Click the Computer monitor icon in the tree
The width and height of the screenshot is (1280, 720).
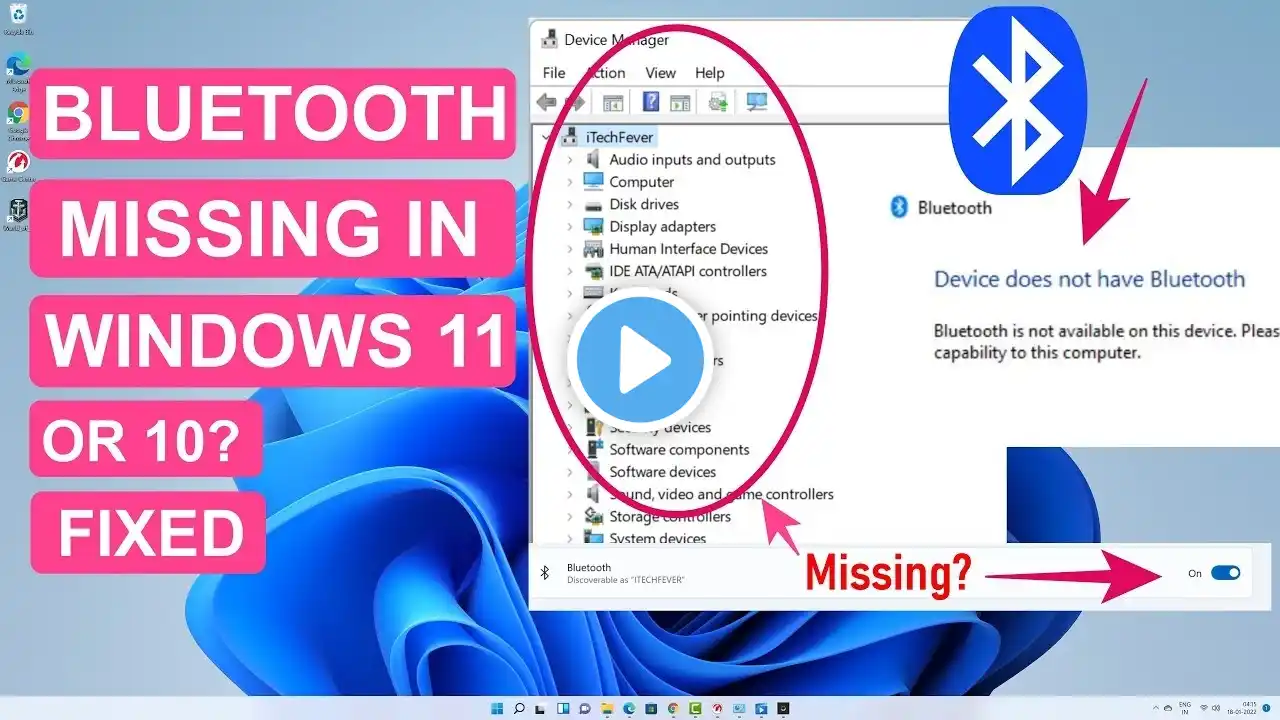[x=593, y=182]
